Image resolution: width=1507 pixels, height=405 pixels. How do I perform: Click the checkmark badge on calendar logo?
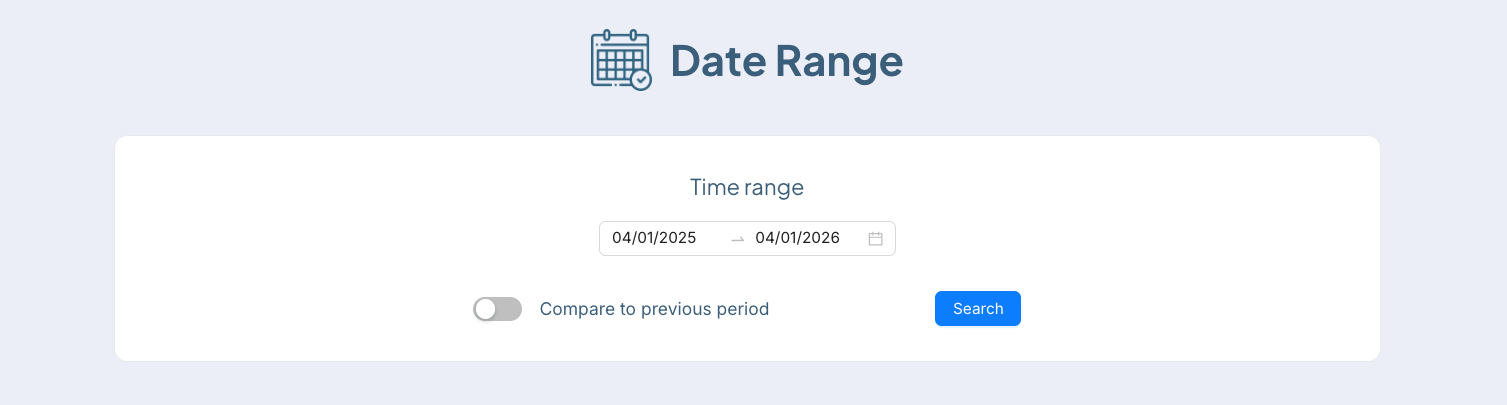coord(641,79)
